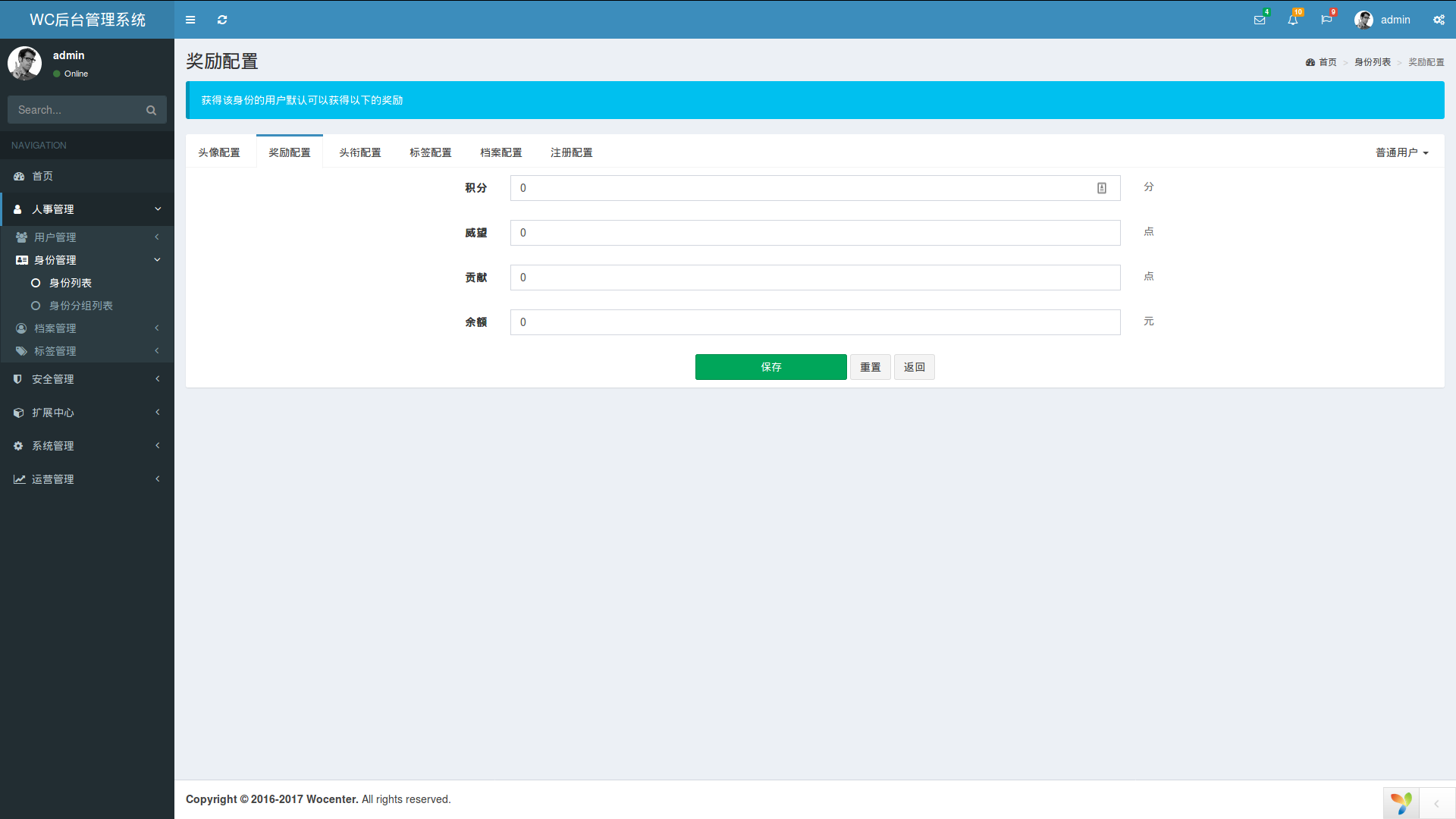Open the 普通用户 dropdown

(x=1401, y=152)
